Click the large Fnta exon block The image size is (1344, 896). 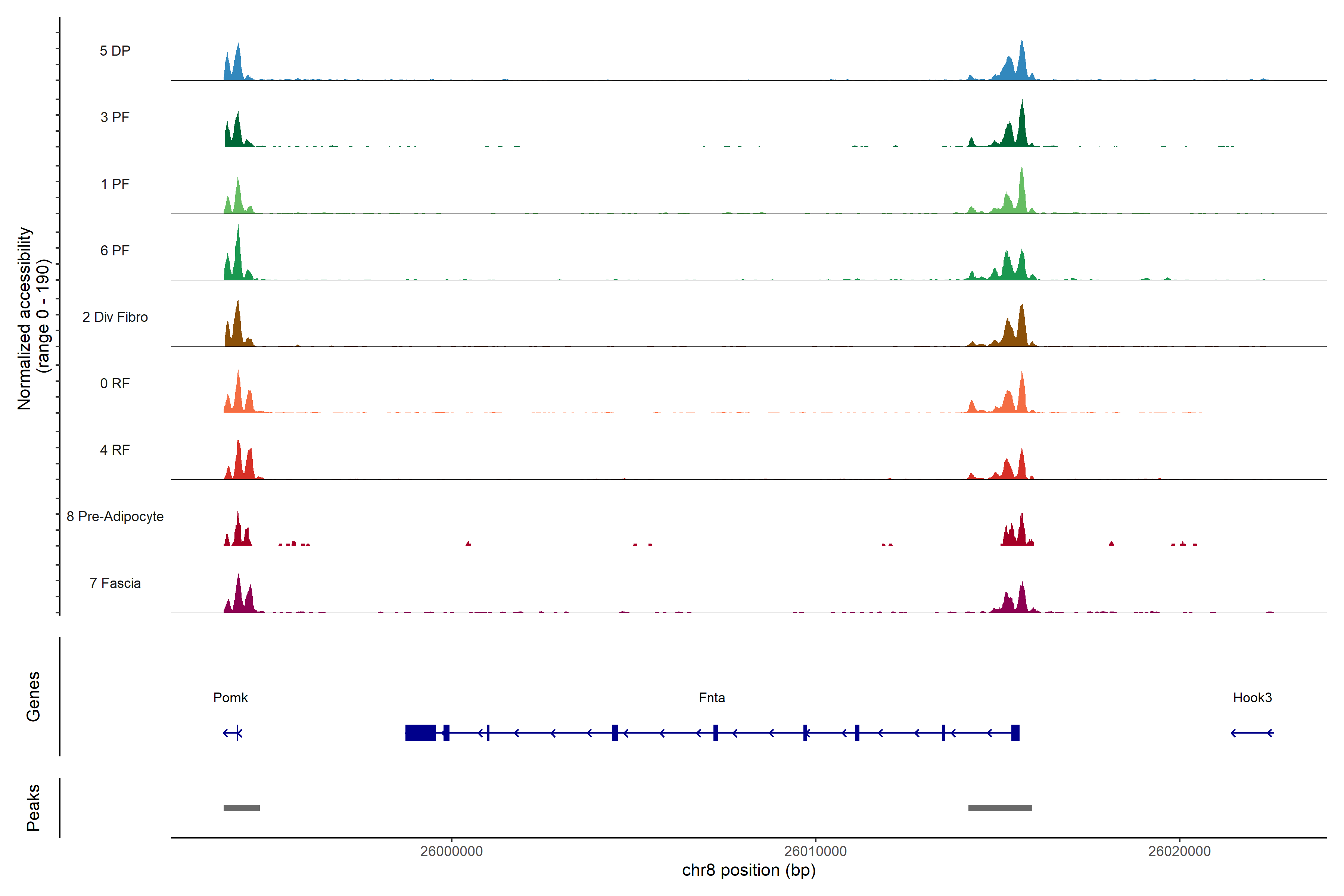[x=421, y=732]
